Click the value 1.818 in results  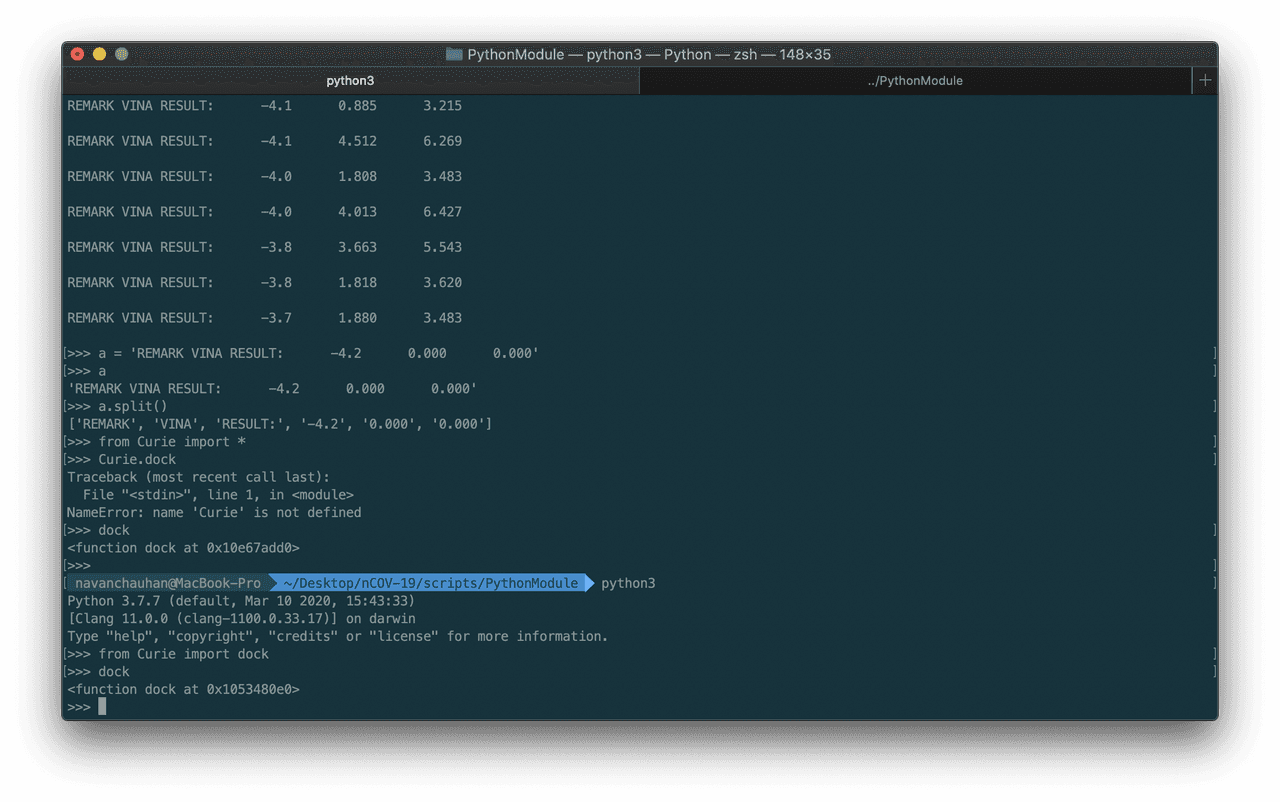[357, 283]
